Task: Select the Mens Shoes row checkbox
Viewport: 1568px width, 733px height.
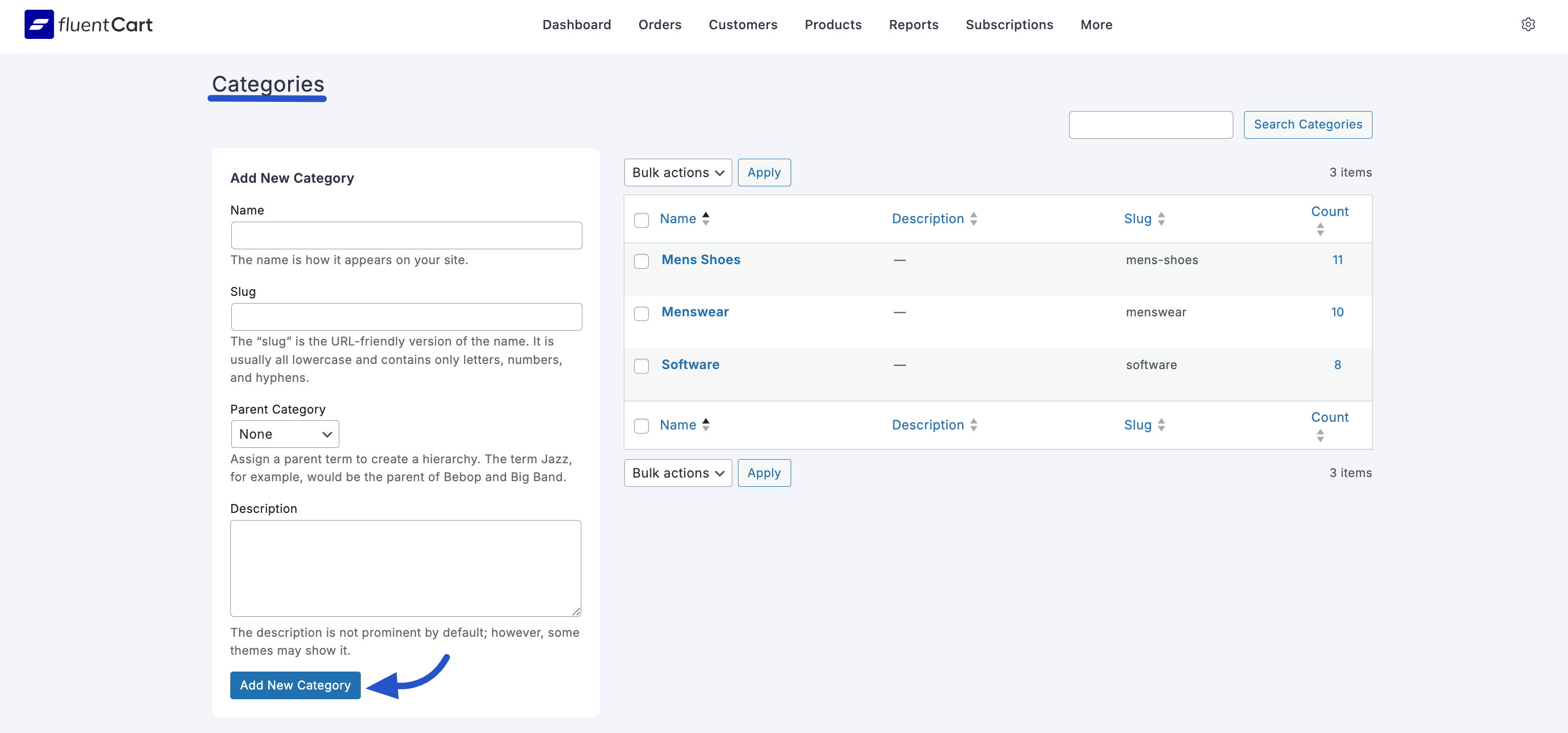Action: click(642, 261)
